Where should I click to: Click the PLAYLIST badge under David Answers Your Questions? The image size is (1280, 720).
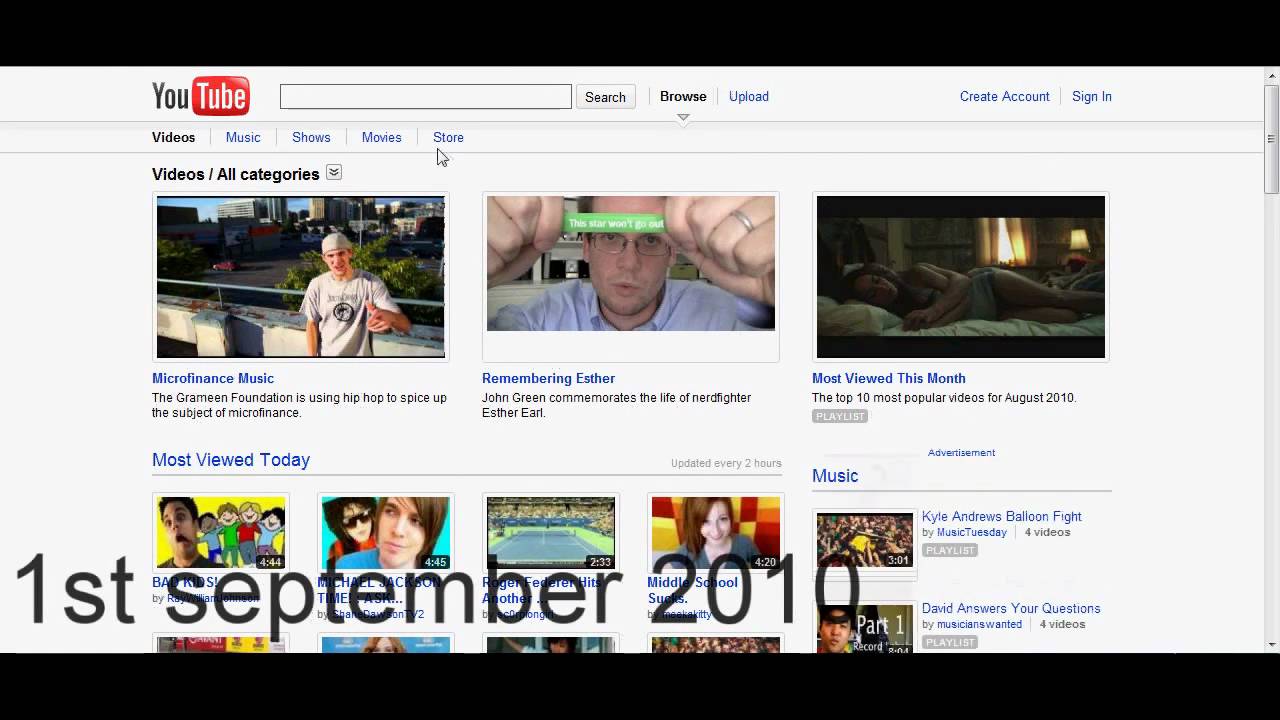[x=950, y=642]
